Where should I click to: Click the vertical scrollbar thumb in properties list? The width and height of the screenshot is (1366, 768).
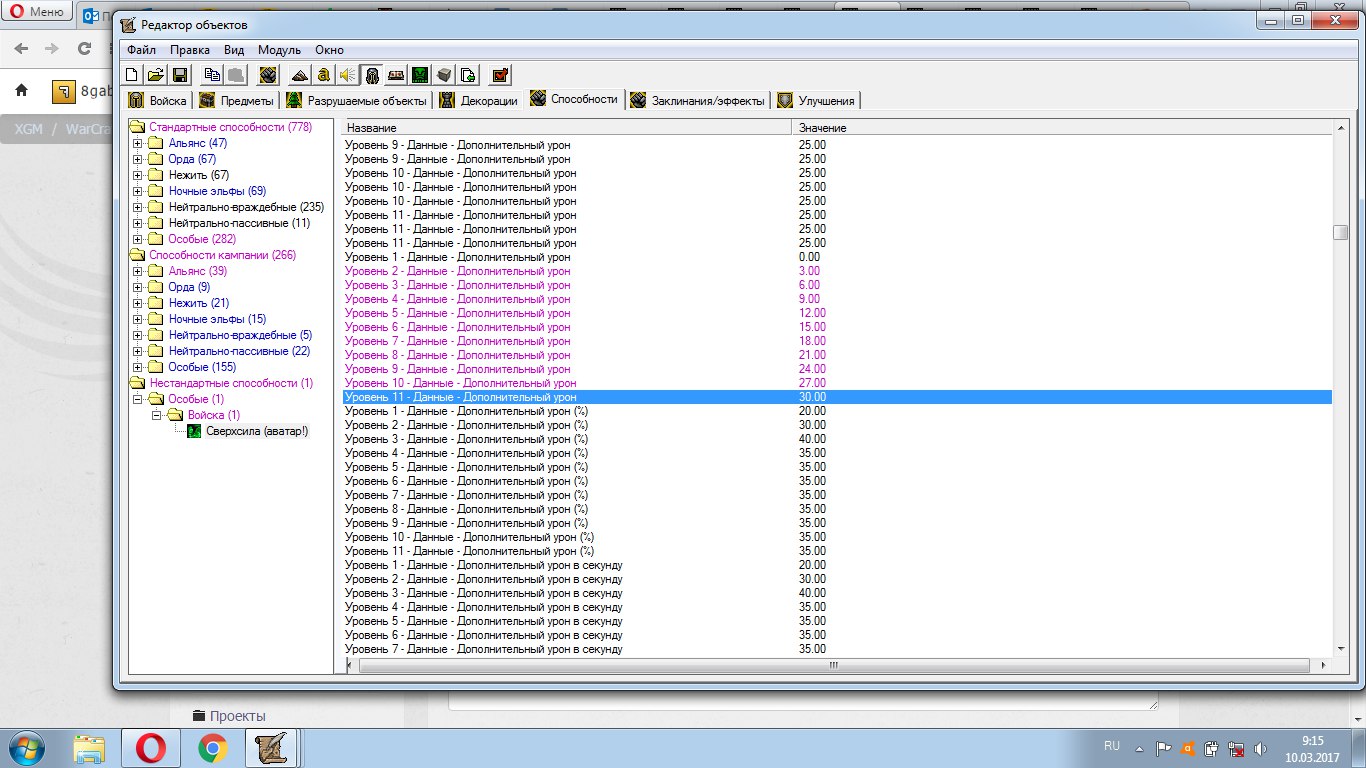[x=1340, y=232]
